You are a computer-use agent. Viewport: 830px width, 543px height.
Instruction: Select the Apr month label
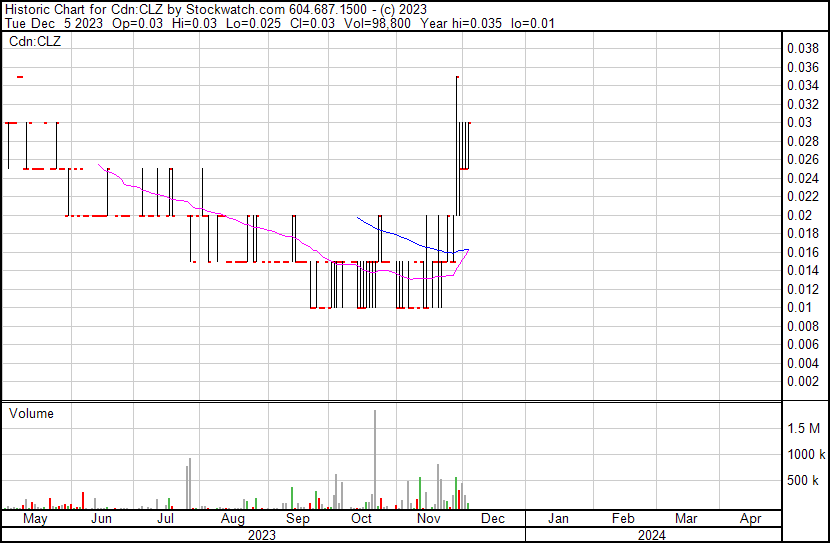point(751,519)
